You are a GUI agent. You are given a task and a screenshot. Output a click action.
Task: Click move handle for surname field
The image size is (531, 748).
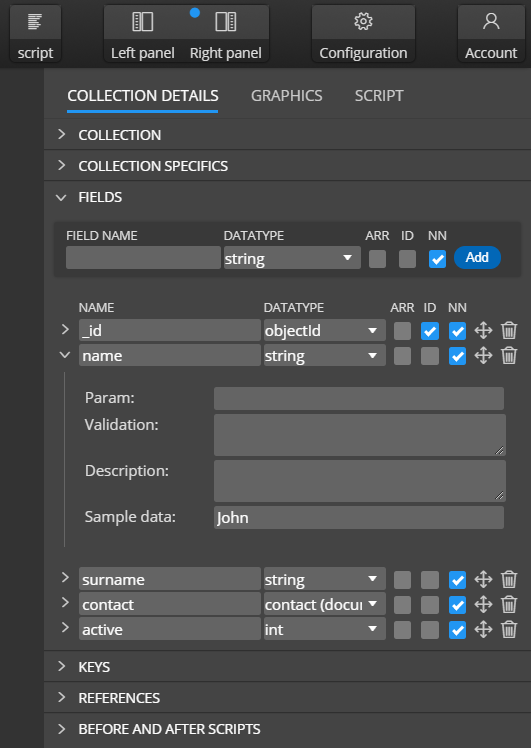pyautogui.click(x=483, y=580)
